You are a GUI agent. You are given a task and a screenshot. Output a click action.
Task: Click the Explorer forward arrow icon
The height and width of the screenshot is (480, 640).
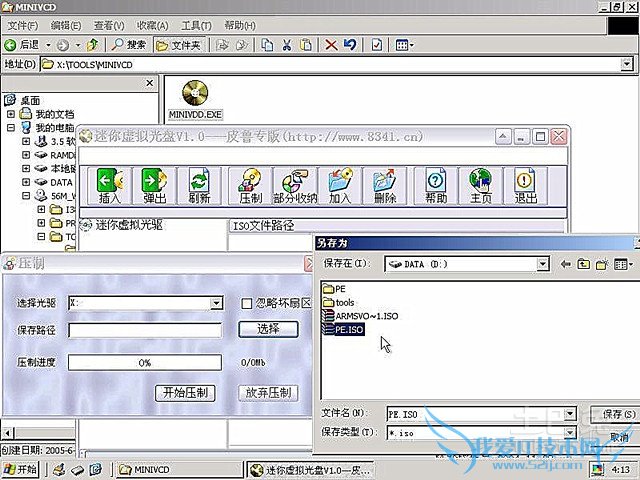pyautogui.click(x=63, y=45)
